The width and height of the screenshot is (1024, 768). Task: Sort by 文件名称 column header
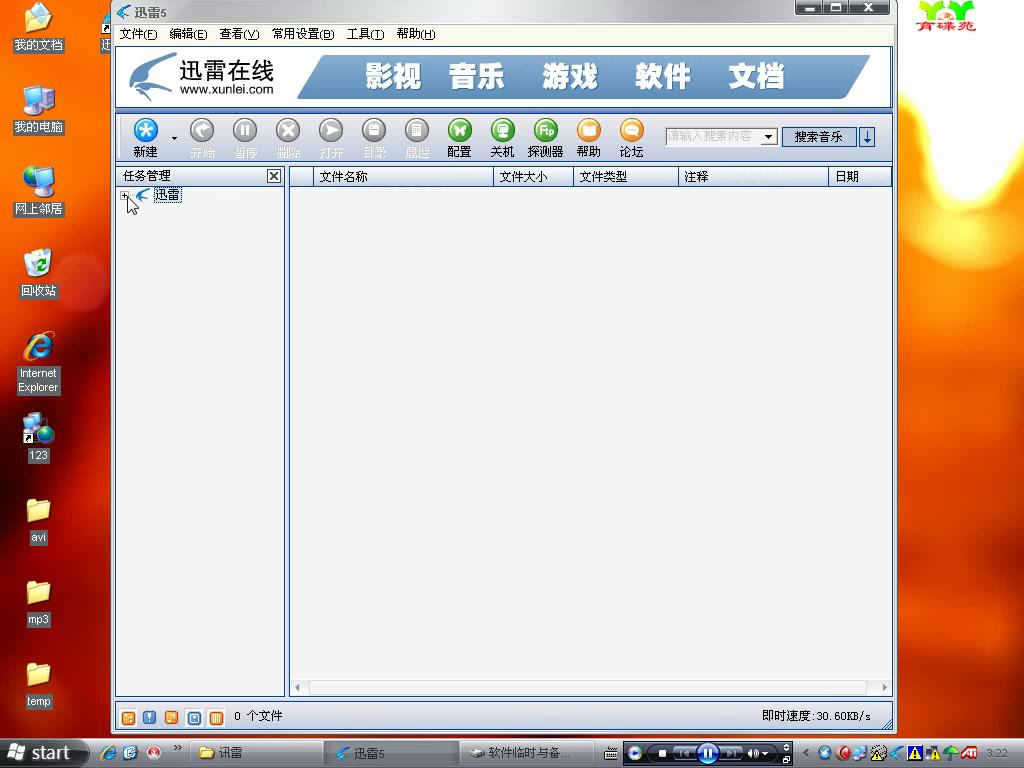tap(404, 176)
